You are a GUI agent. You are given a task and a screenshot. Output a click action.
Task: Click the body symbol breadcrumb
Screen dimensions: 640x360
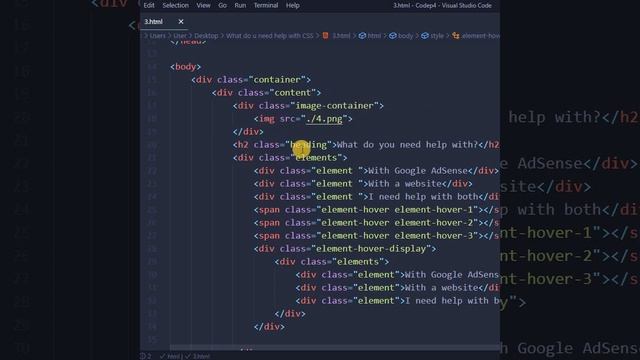pos(401,36)
